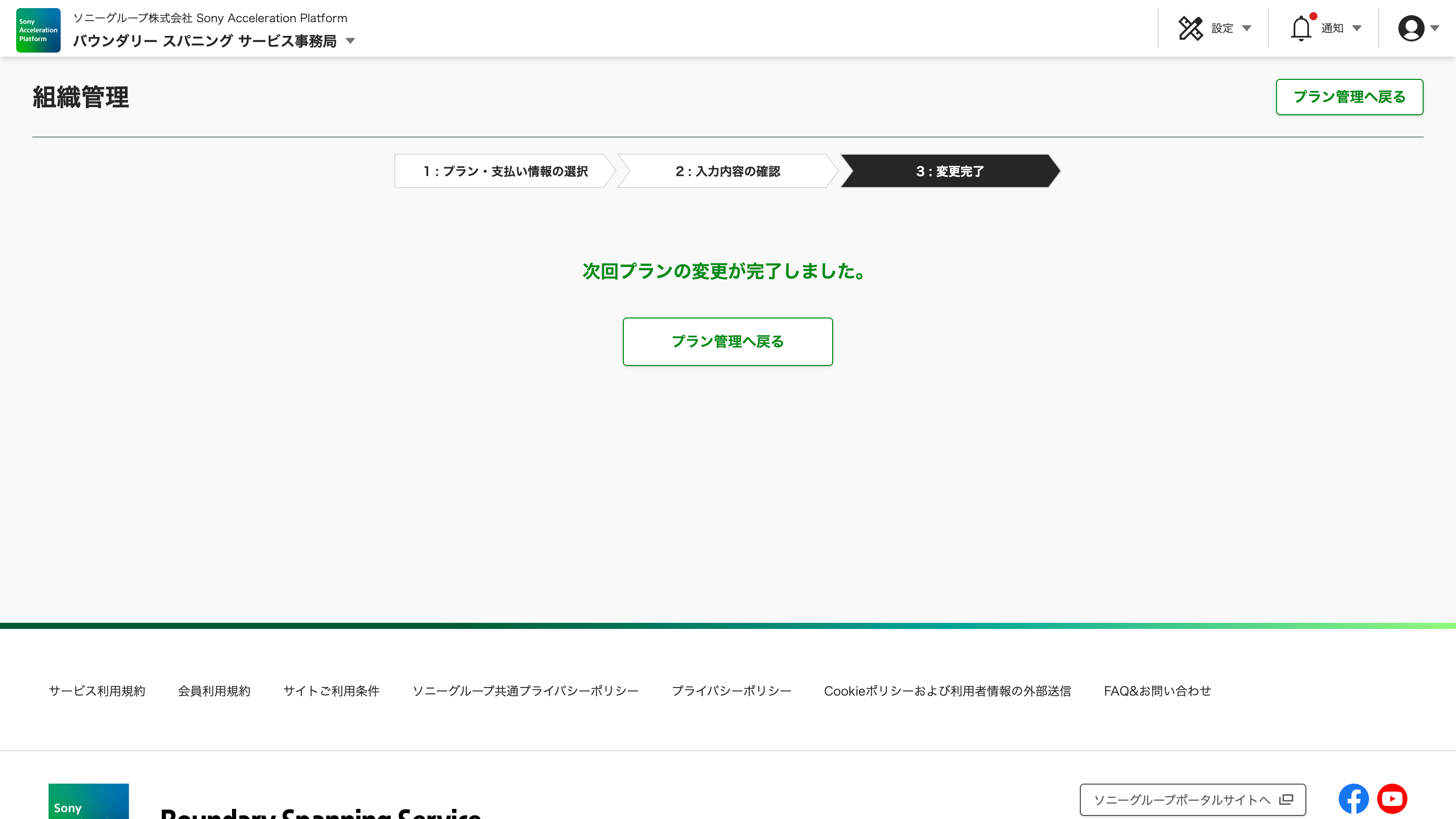The width and height of the screenshot is (1456, 819).
Task: Expand the 通知 dropdown arrow
Action: tap(1357, 28)
